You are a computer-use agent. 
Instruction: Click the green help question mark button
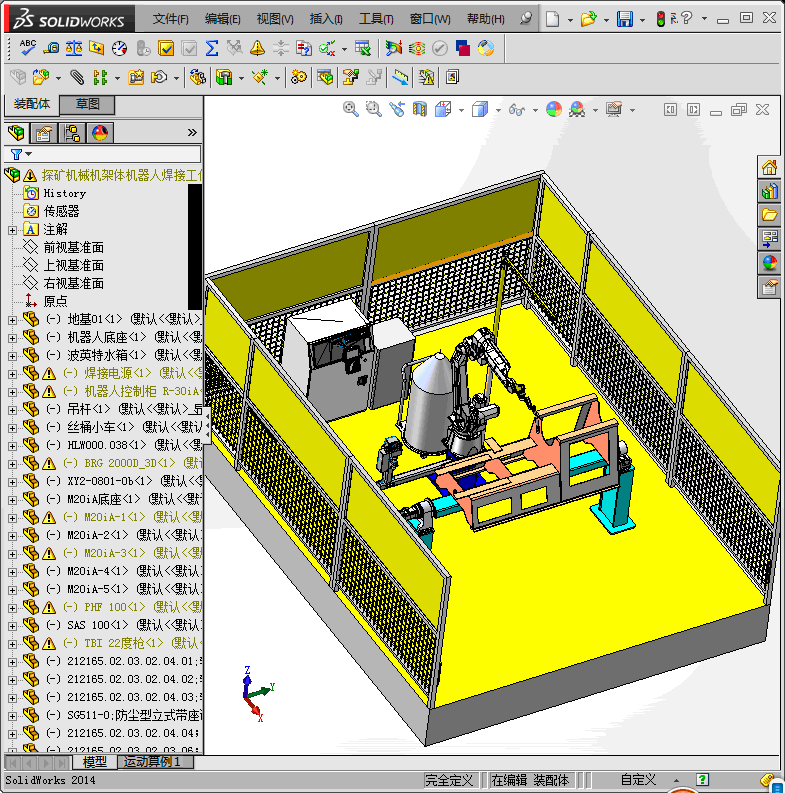click(x=703, y=780)
